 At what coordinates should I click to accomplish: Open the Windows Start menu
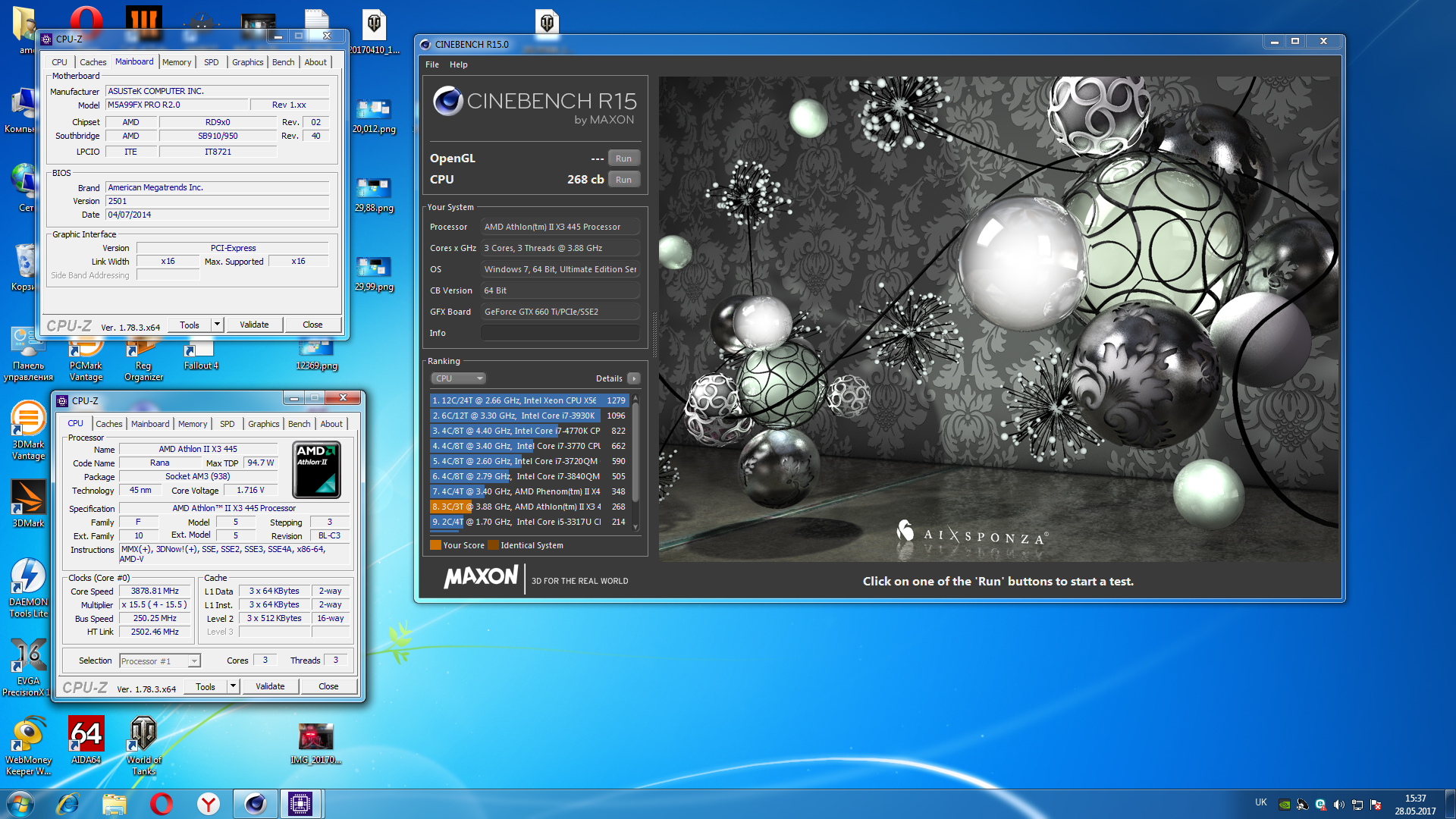pos(20,804)
